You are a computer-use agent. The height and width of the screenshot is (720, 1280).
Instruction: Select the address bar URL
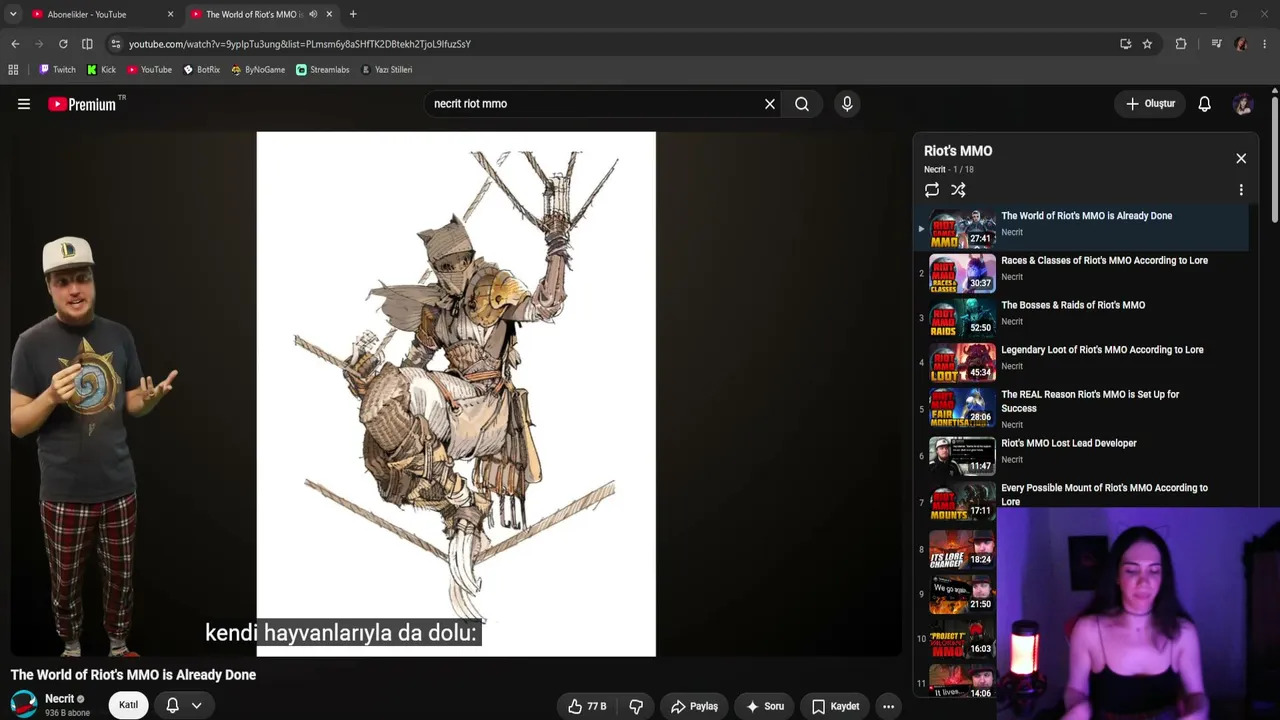tap(300, 44)
